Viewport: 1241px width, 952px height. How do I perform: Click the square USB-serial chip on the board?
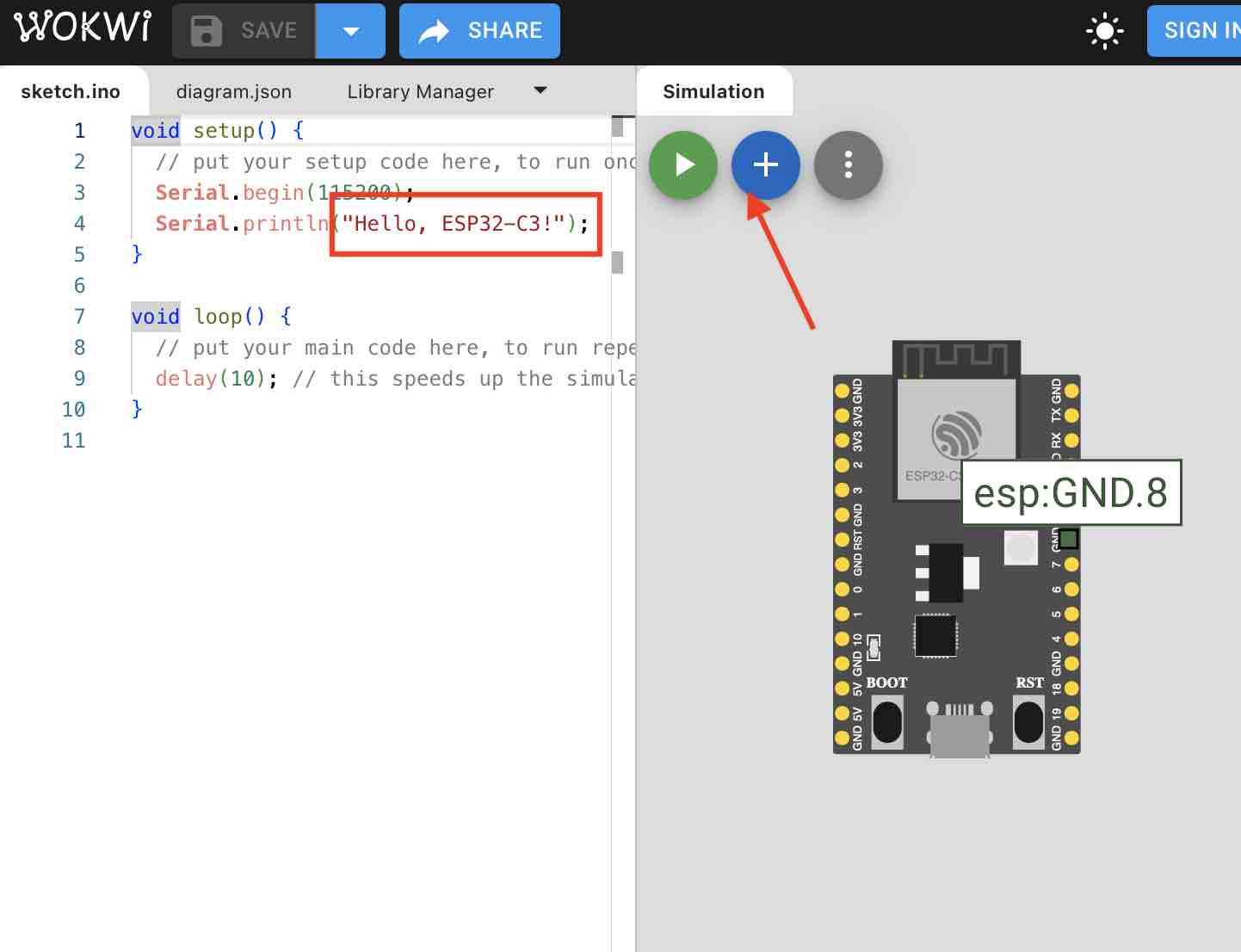click(935, 636)
